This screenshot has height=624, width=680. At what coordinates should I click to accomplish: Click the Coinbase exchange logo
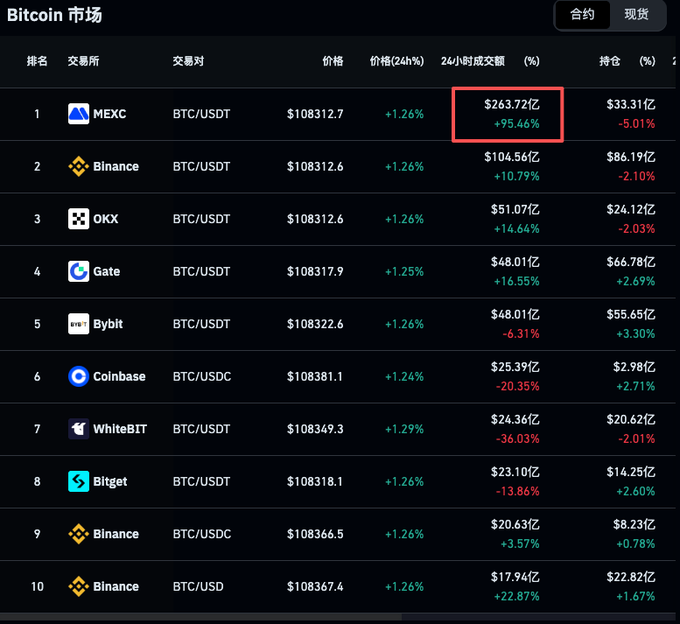[x=78, y=376]
